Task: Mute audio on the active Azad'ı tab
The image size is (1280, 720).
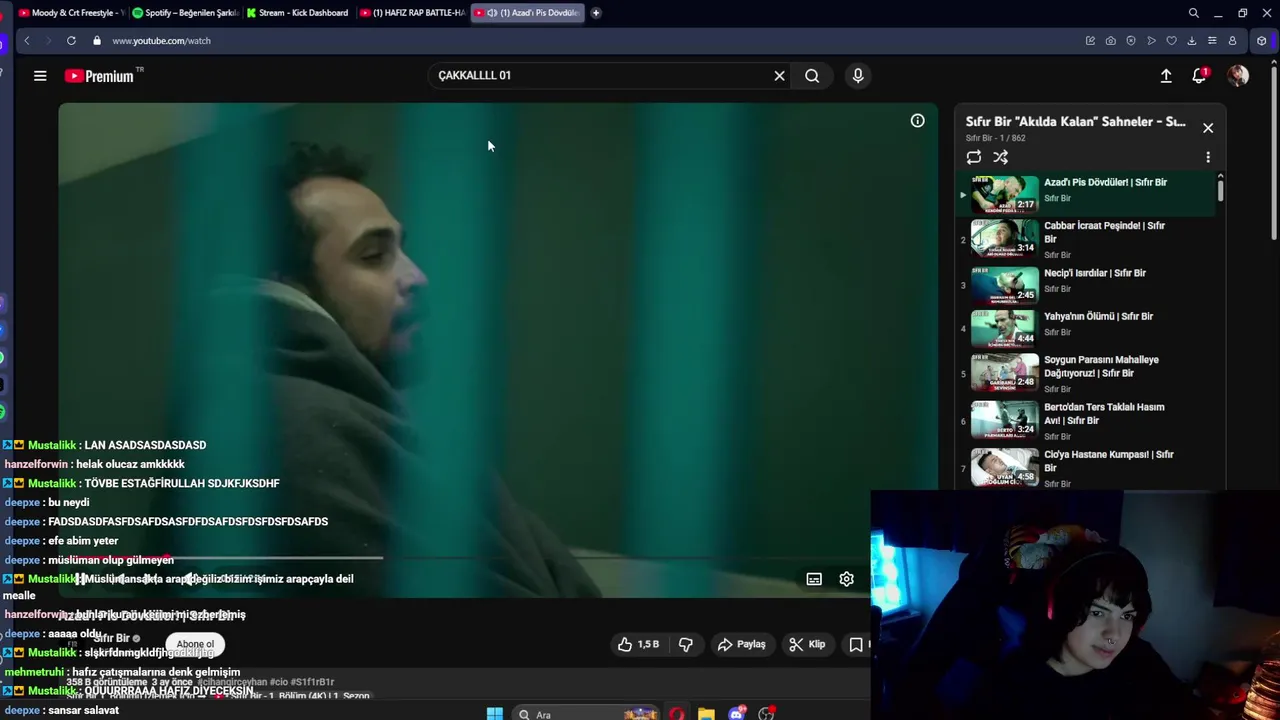Action: coord(492,13)
